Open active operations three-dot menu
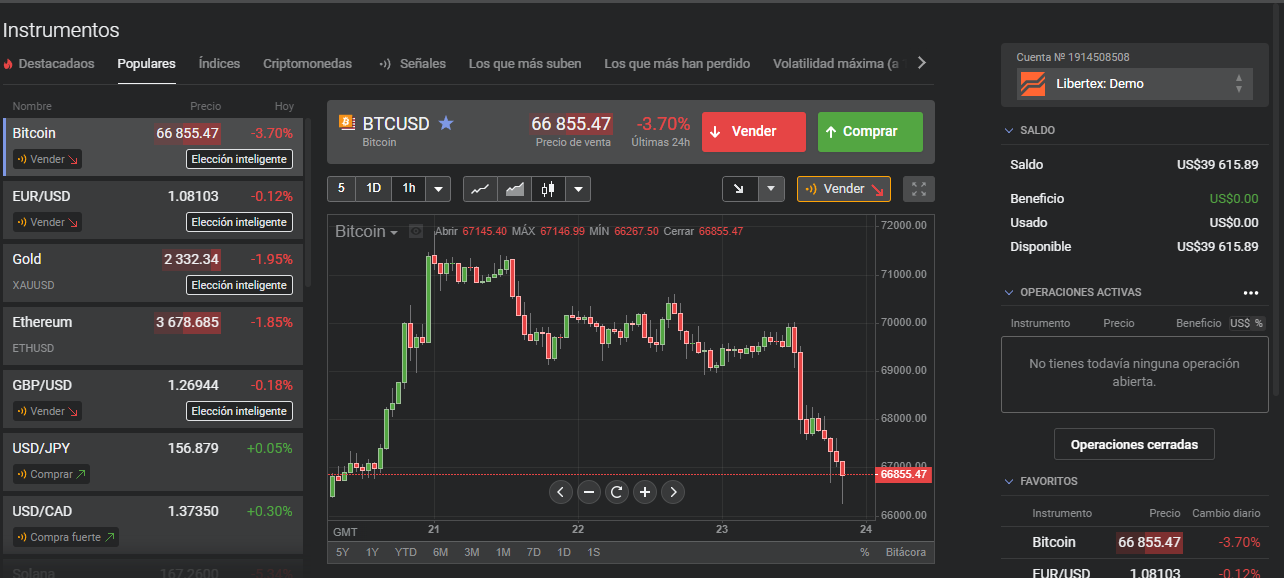The height and width of the screenshot is (578, 1284). click(1250, 293)
